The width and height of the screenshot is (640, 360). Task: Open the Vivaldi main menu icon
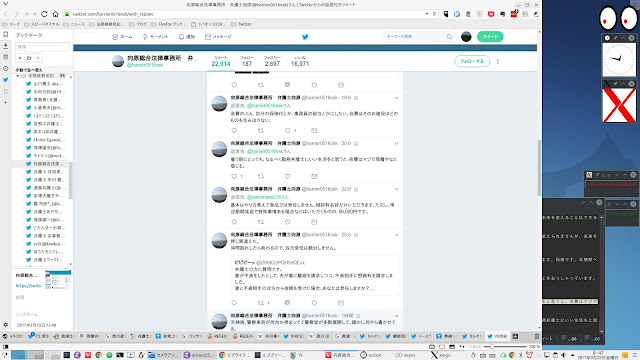(x=5, y=4)
